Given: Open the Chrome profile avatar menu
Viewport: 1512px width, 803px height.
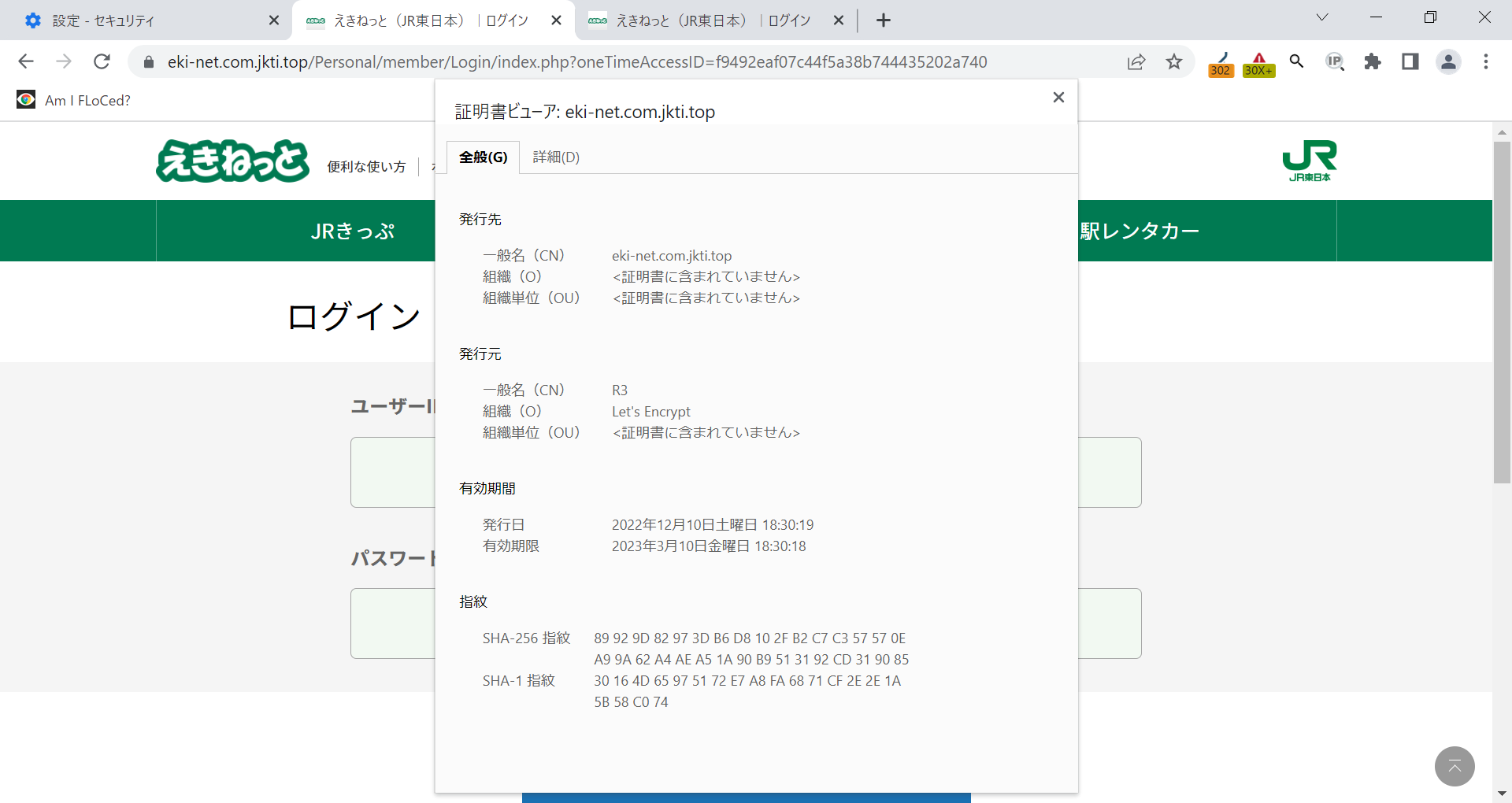Looking at the screenshot, I should [1448, 61].
